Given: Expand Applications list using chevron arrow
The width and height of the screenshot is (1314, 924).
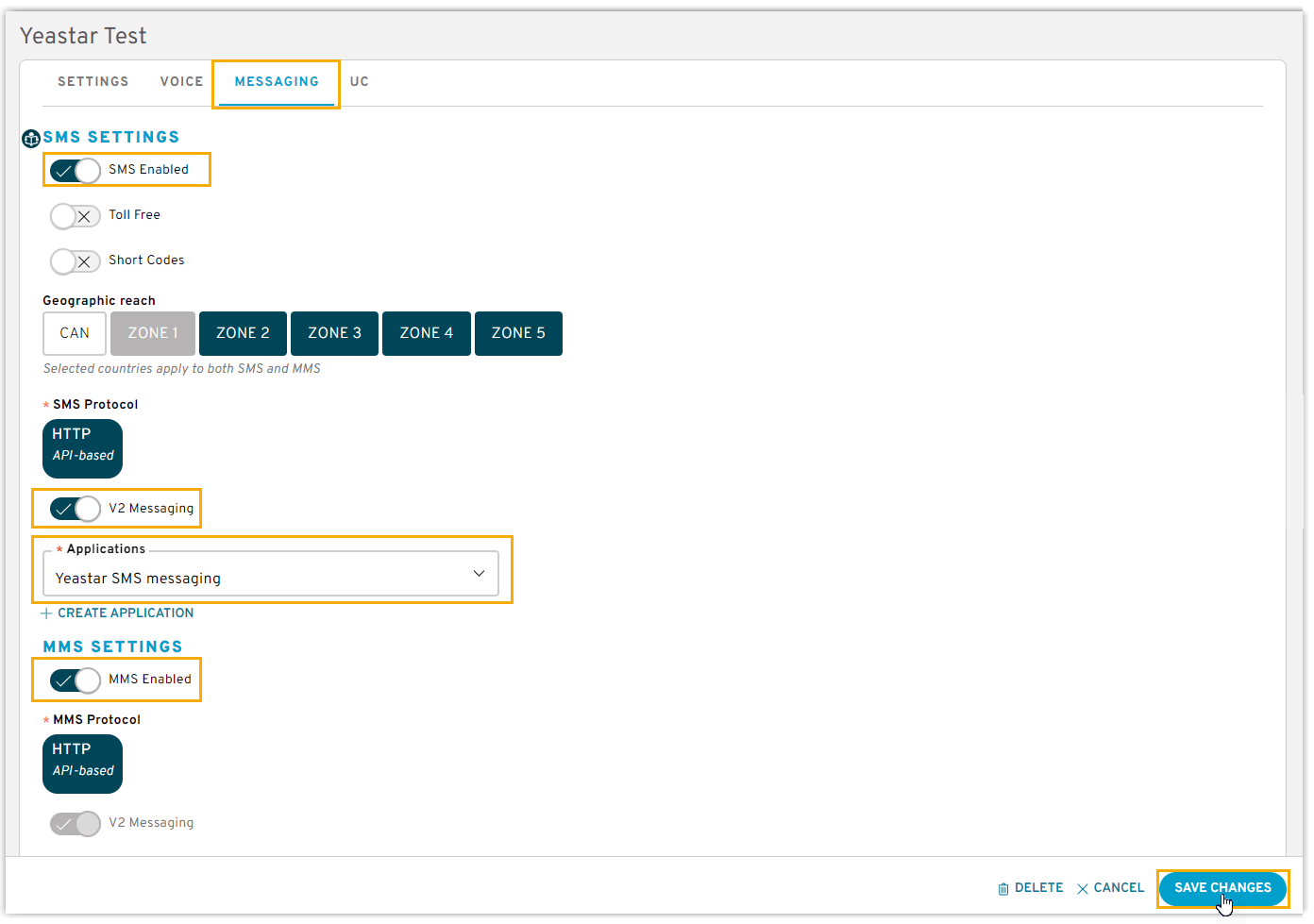Looking at the screenshot, I should 479,574.
